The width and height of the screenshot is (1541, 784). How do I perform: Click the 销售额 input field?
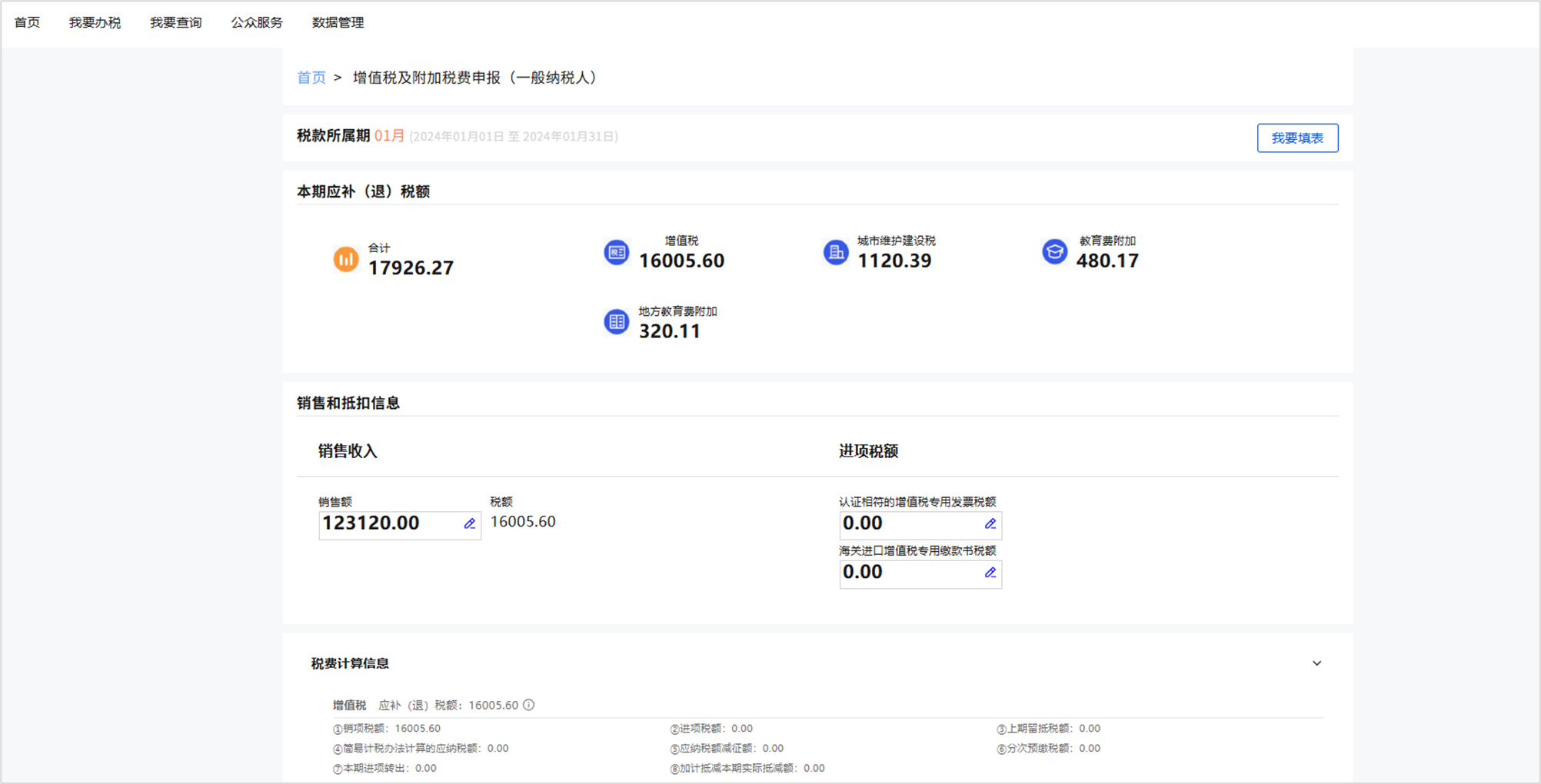click(388, 524)
